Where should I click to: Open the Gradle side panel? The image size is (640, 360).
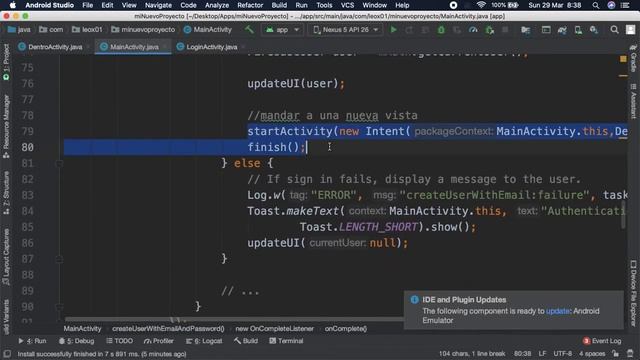click(x=633, y=58)
